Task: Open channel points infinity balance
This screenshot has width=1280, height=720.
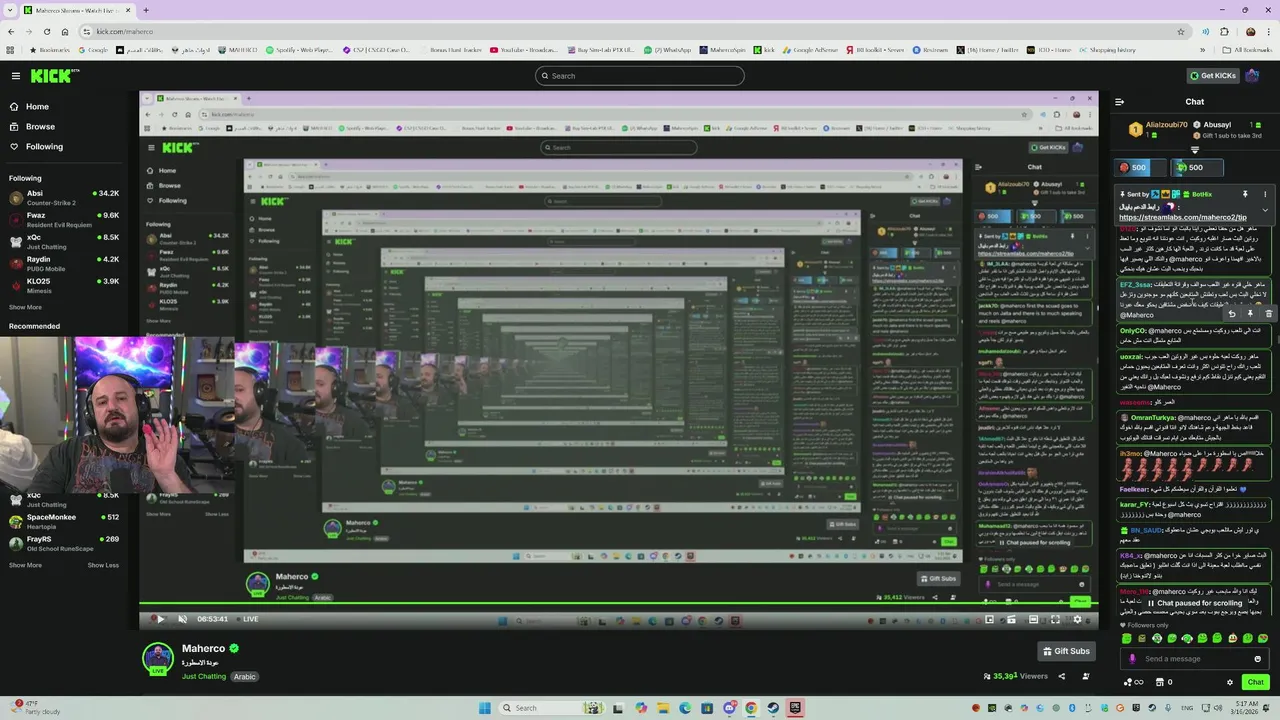Action: 1133,682
